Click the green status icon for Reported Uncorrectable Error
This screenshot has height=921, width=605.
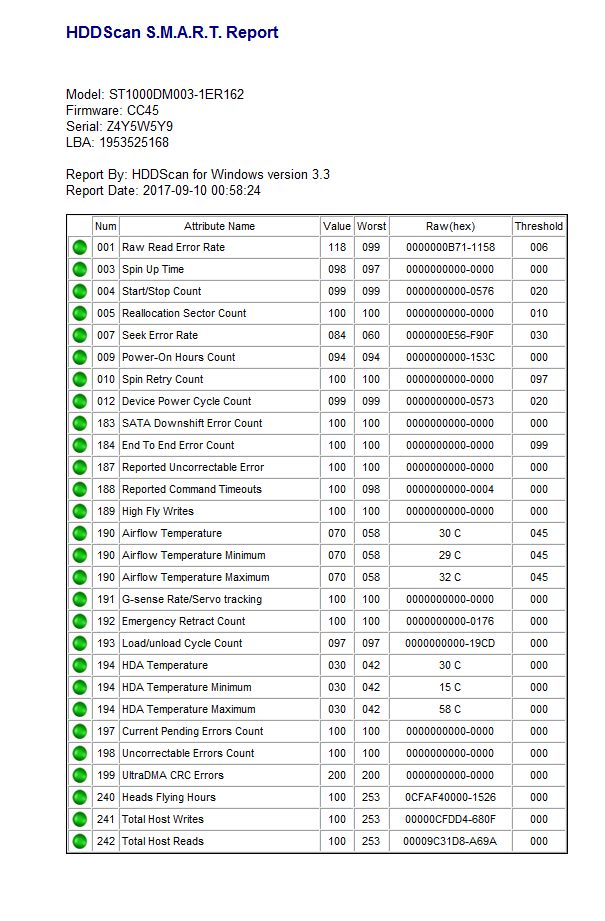coord(80,468)
